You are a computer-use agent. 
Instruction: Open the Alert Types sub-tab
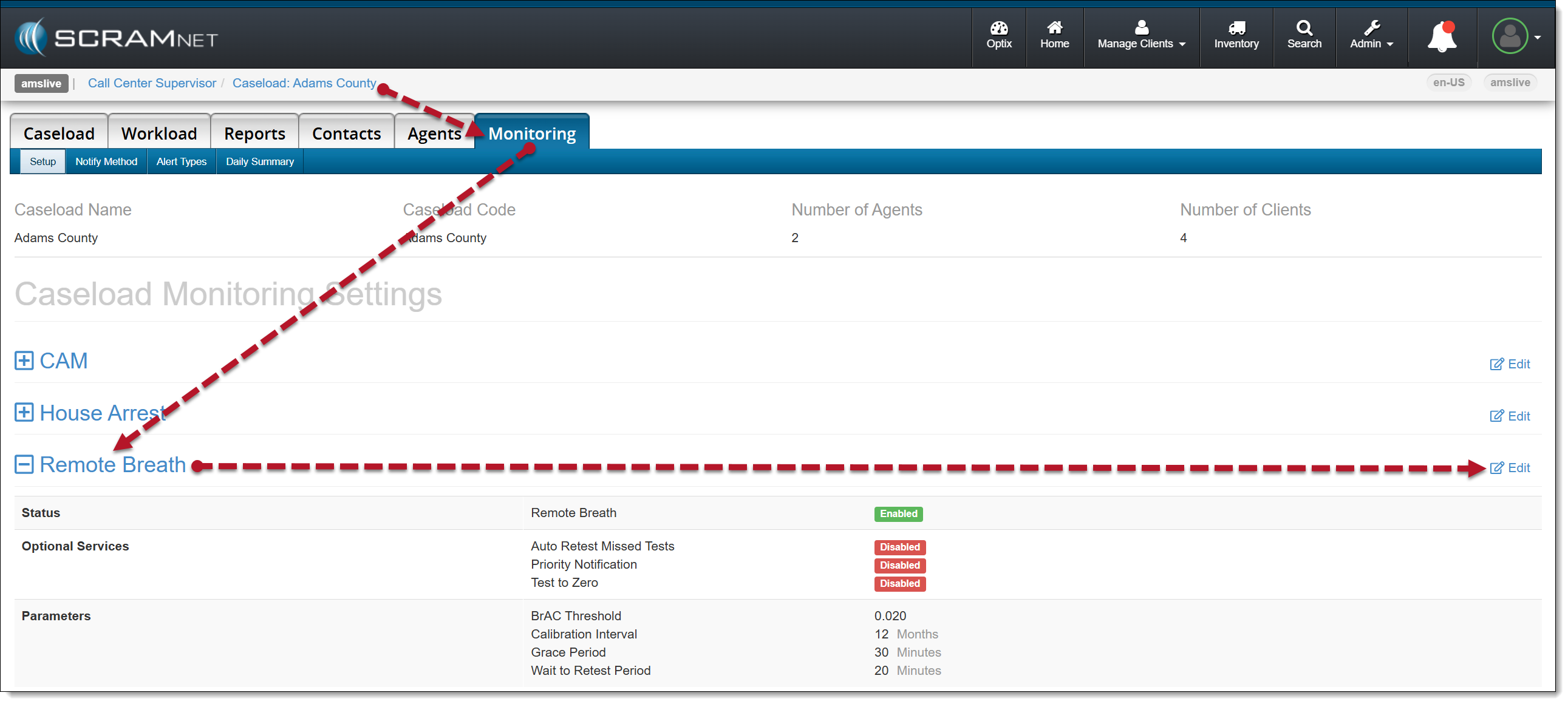tap(181, 162)
